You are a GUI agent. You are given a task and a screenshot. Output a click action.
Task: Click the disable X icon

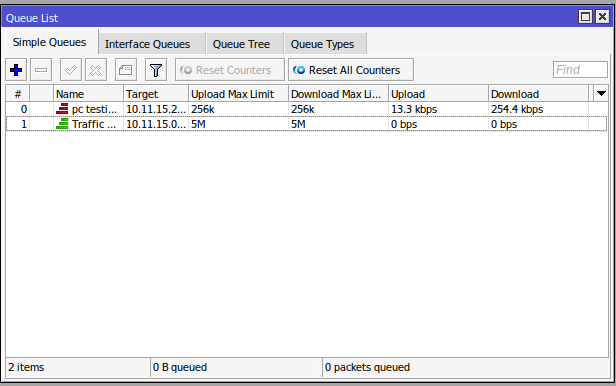point(95,70)
